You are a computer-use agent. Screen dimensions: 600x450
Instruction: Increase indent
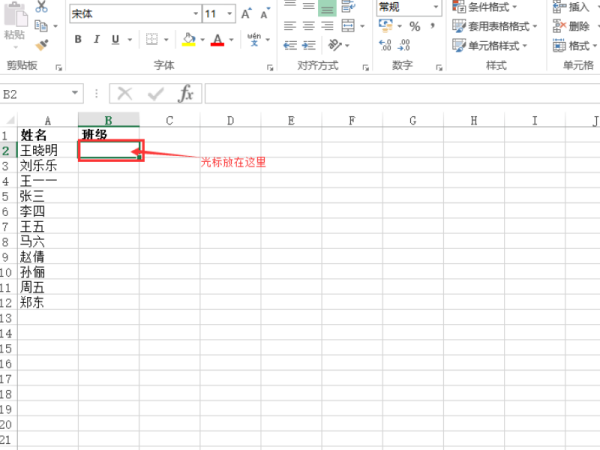[x=308, y=46]
